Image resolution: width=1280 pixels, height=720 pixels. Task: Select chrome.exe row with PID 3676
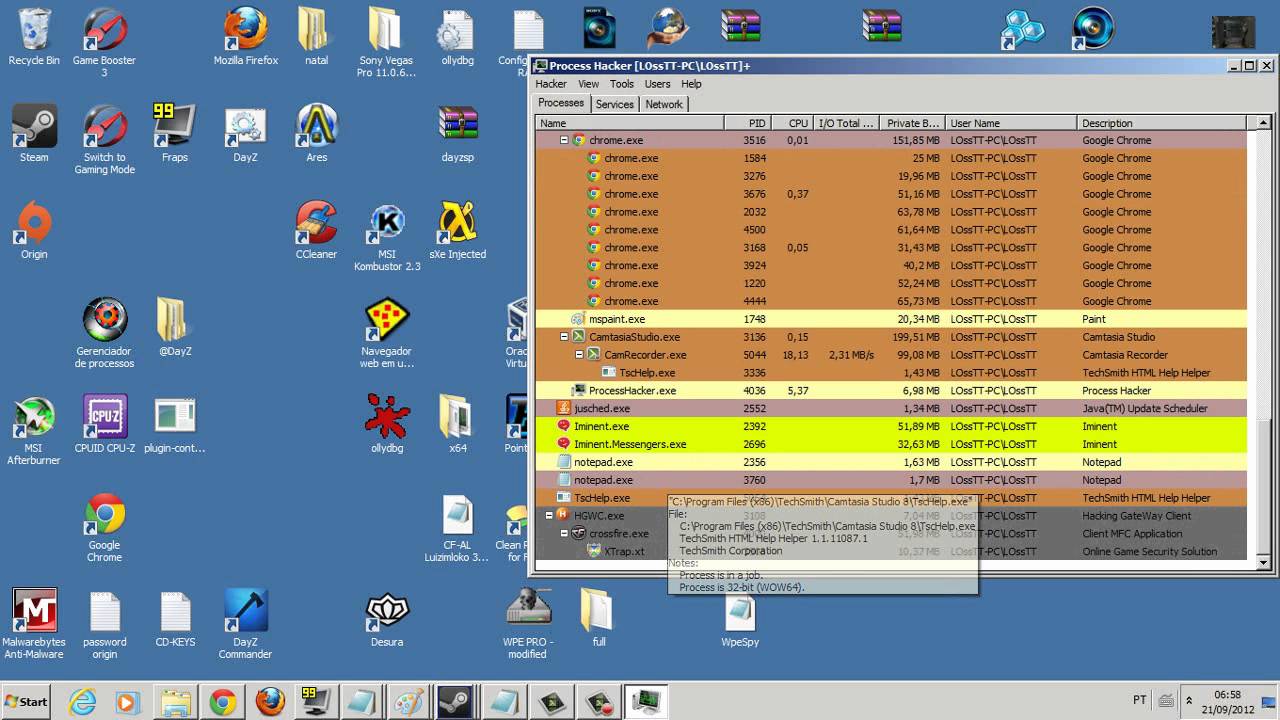click(x=891, y=194)
